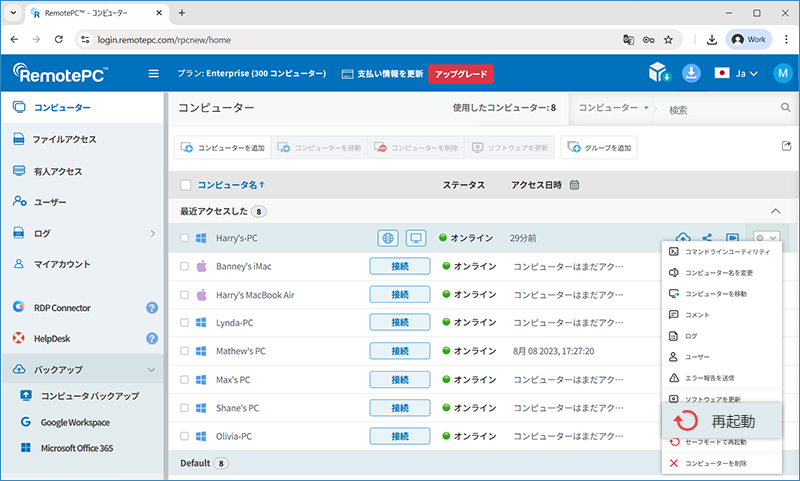The image size is (800, 481).
Task: Click 接続 for Olivia-PC
Action: [x=400, y=436]
